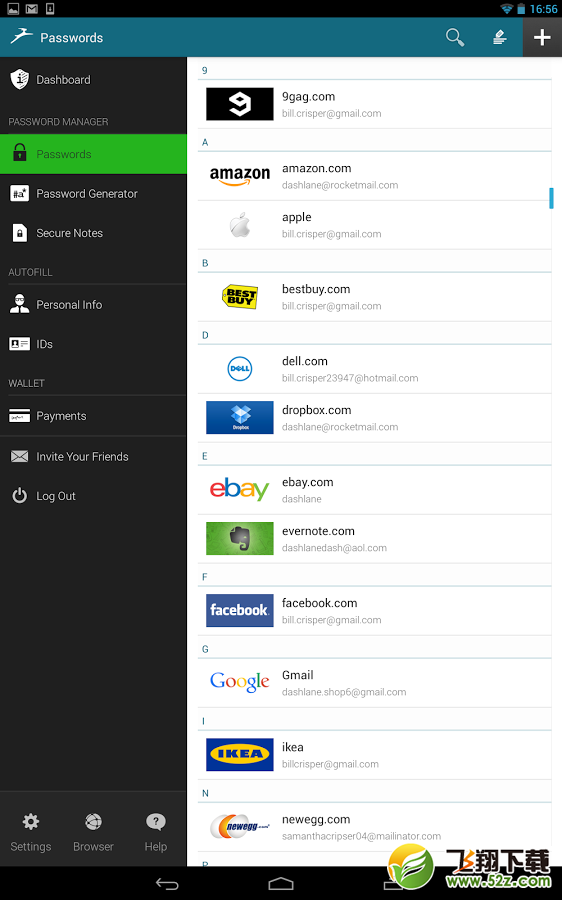The image size is (562, 900).
Task: Open Settings gear at bottom of sidebar
Action: click(30, 832)
